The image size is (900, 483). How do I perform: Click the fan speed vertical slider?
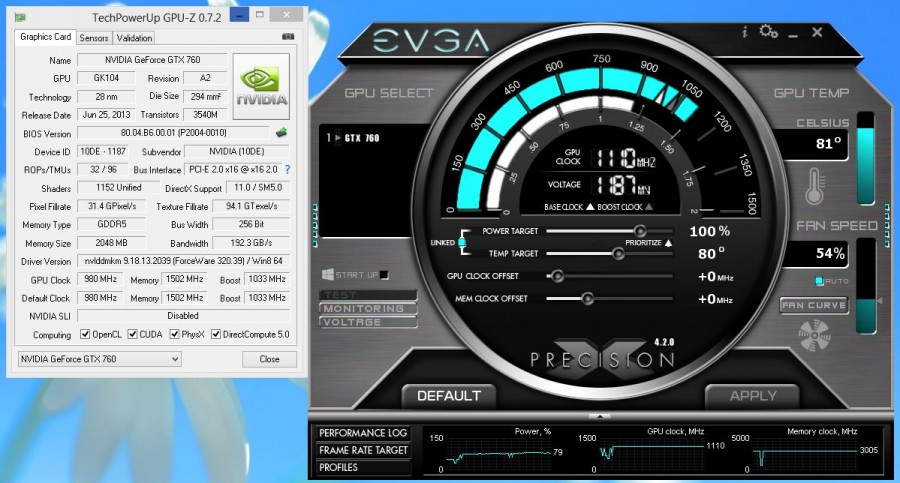click(x=866, y=286)
